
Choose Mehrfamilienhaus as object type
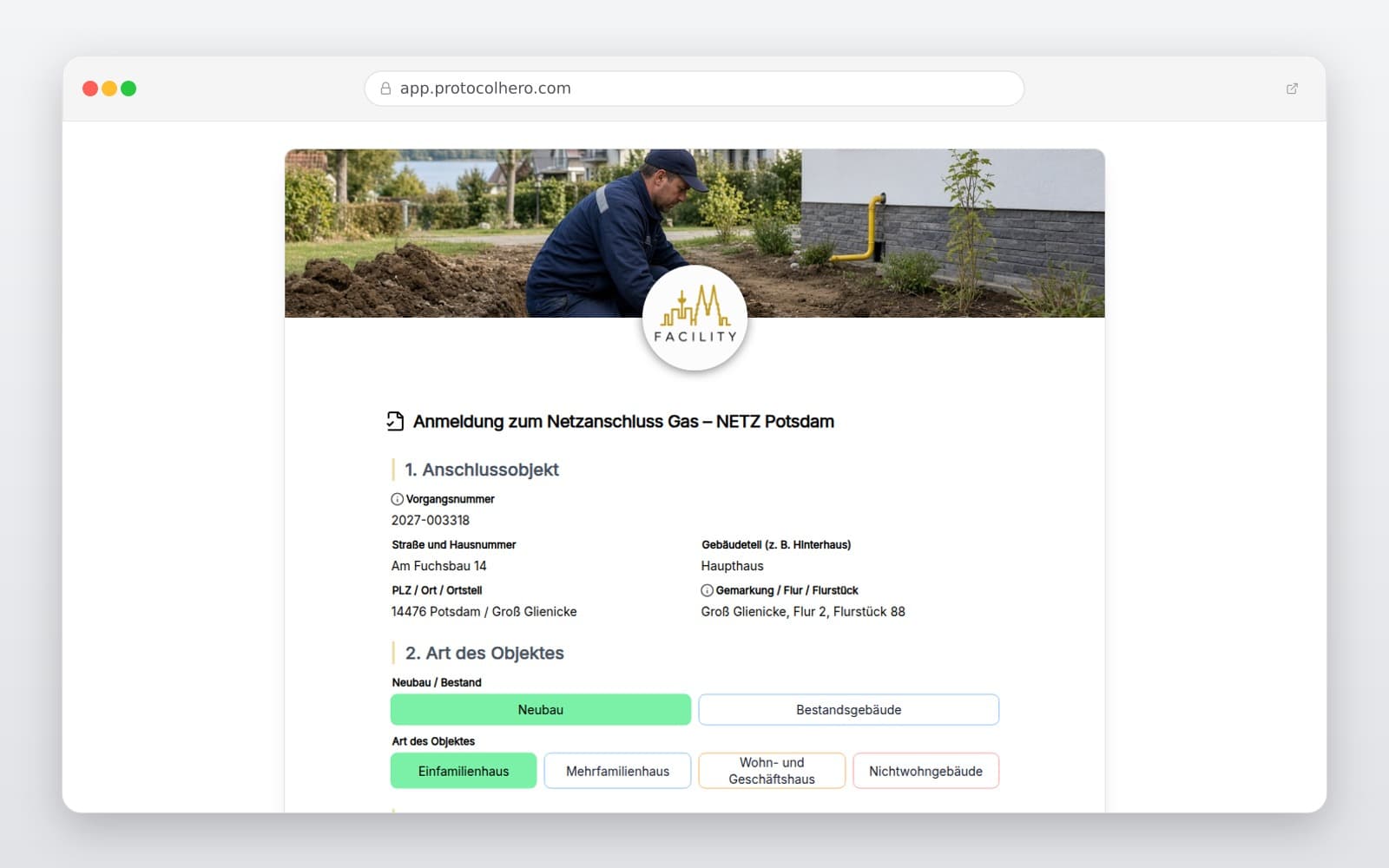[618, 771]
